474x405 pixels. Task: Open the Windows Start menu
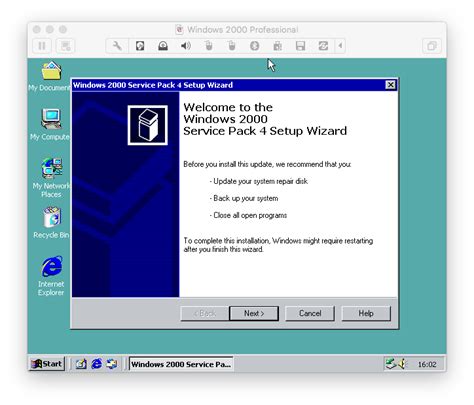47,364
